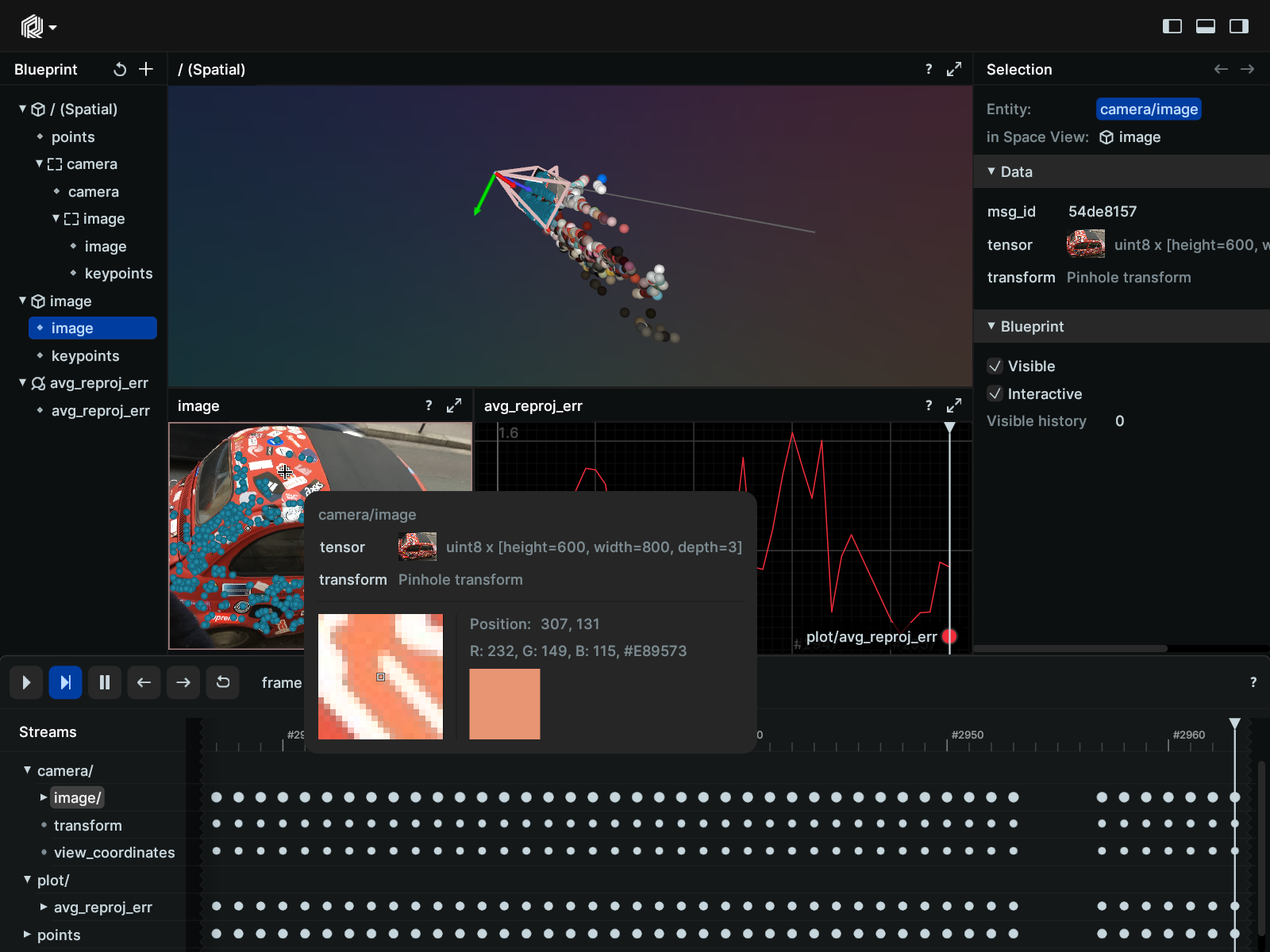This screenshot has height=952, width=1270.
Task: Reset the blueprint
Action: click(x=120, y=69)
